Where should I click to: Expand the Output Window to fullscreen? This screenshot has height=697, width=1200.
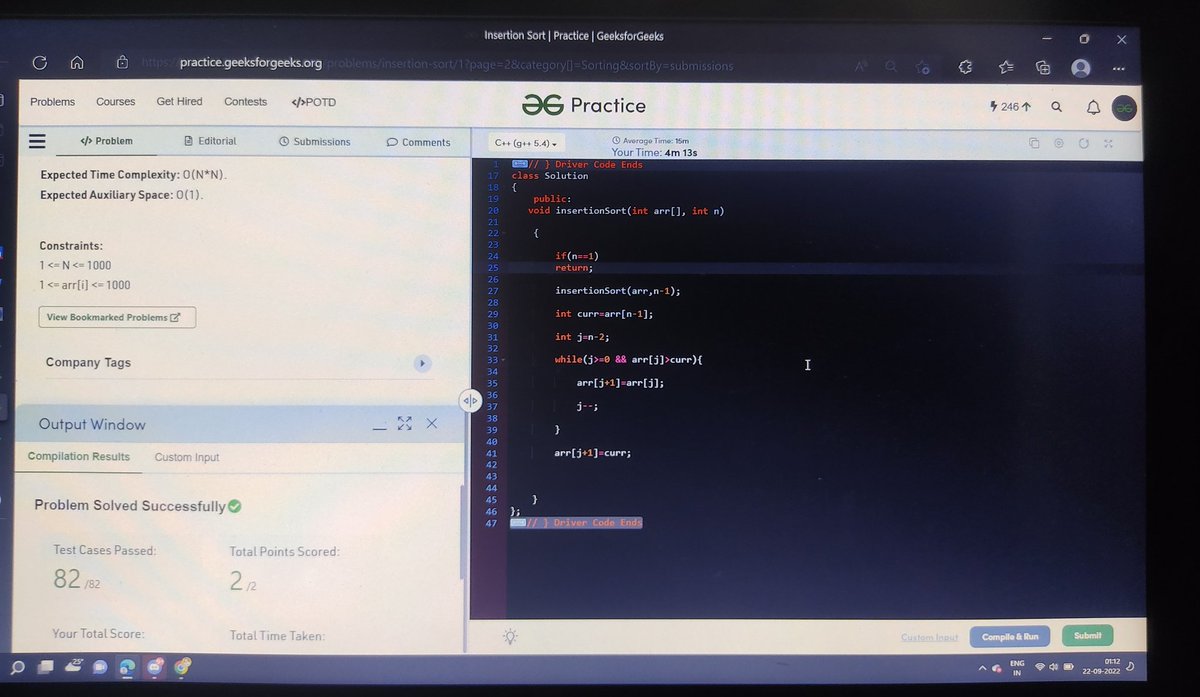[x=405, y=423]
